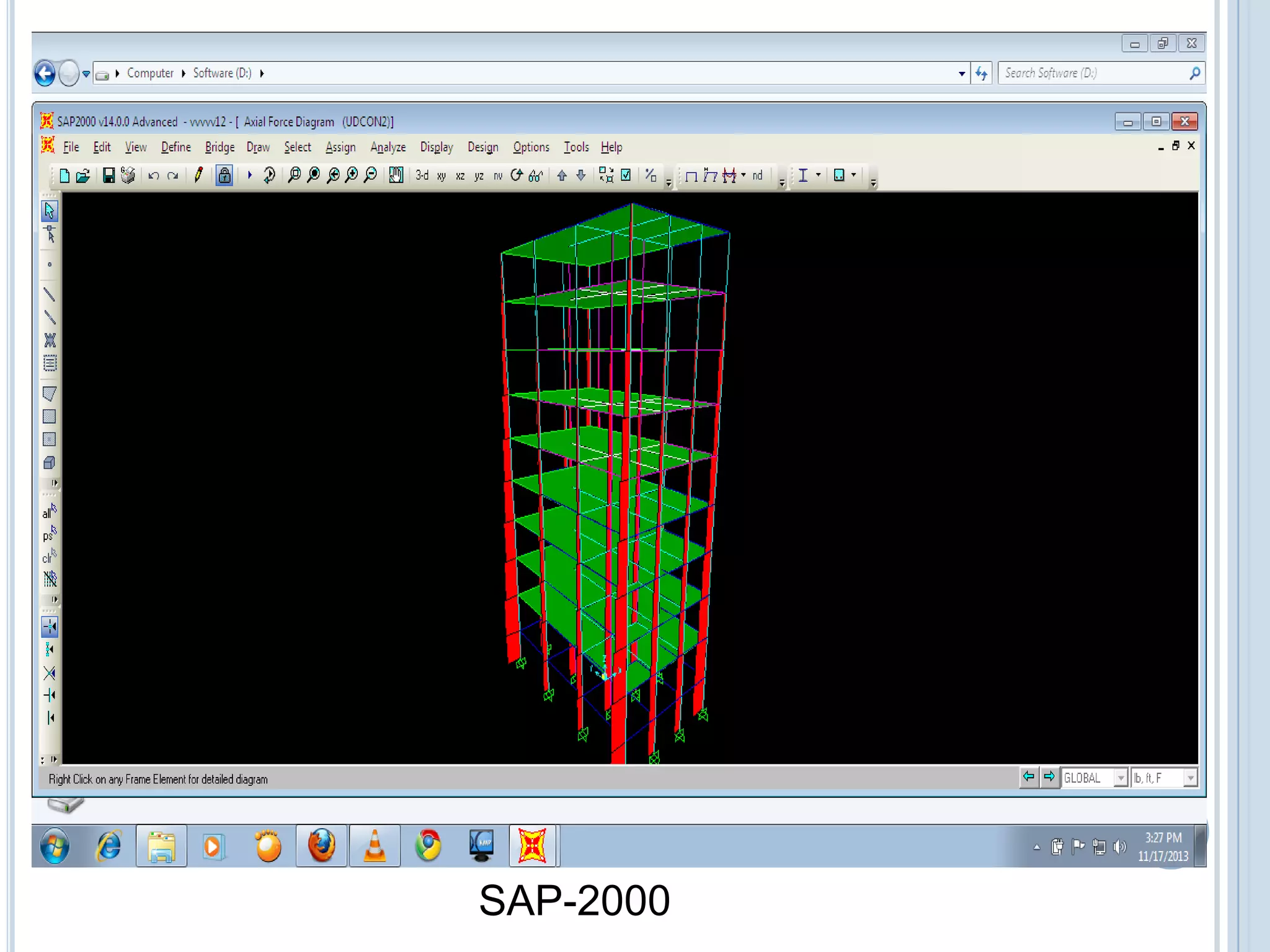This screenshot has width=1270, height=952.
Task: Move down in list with down arrow
Action: [581, 175]
